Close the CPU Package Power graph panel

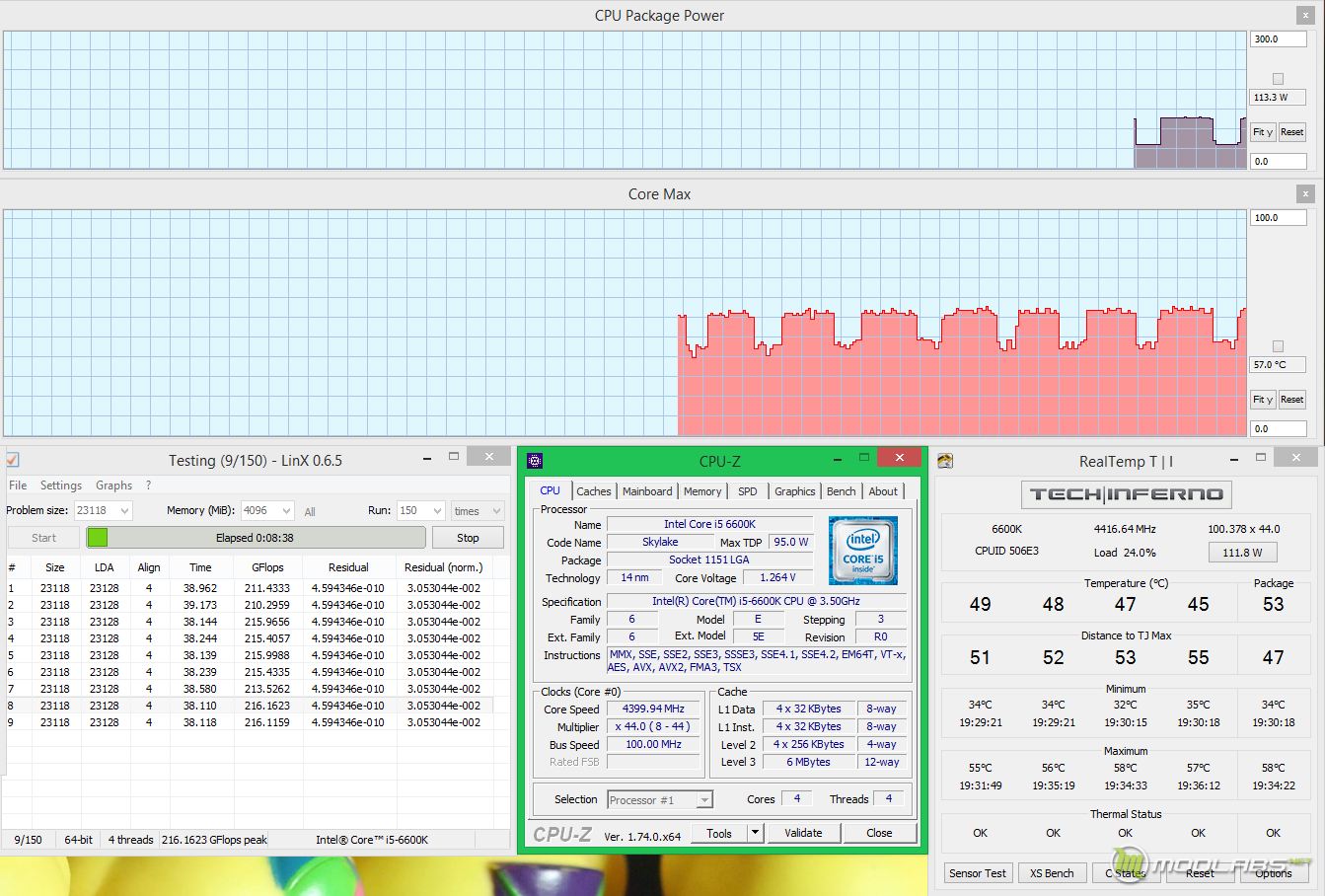click(x=1305, y=16)
